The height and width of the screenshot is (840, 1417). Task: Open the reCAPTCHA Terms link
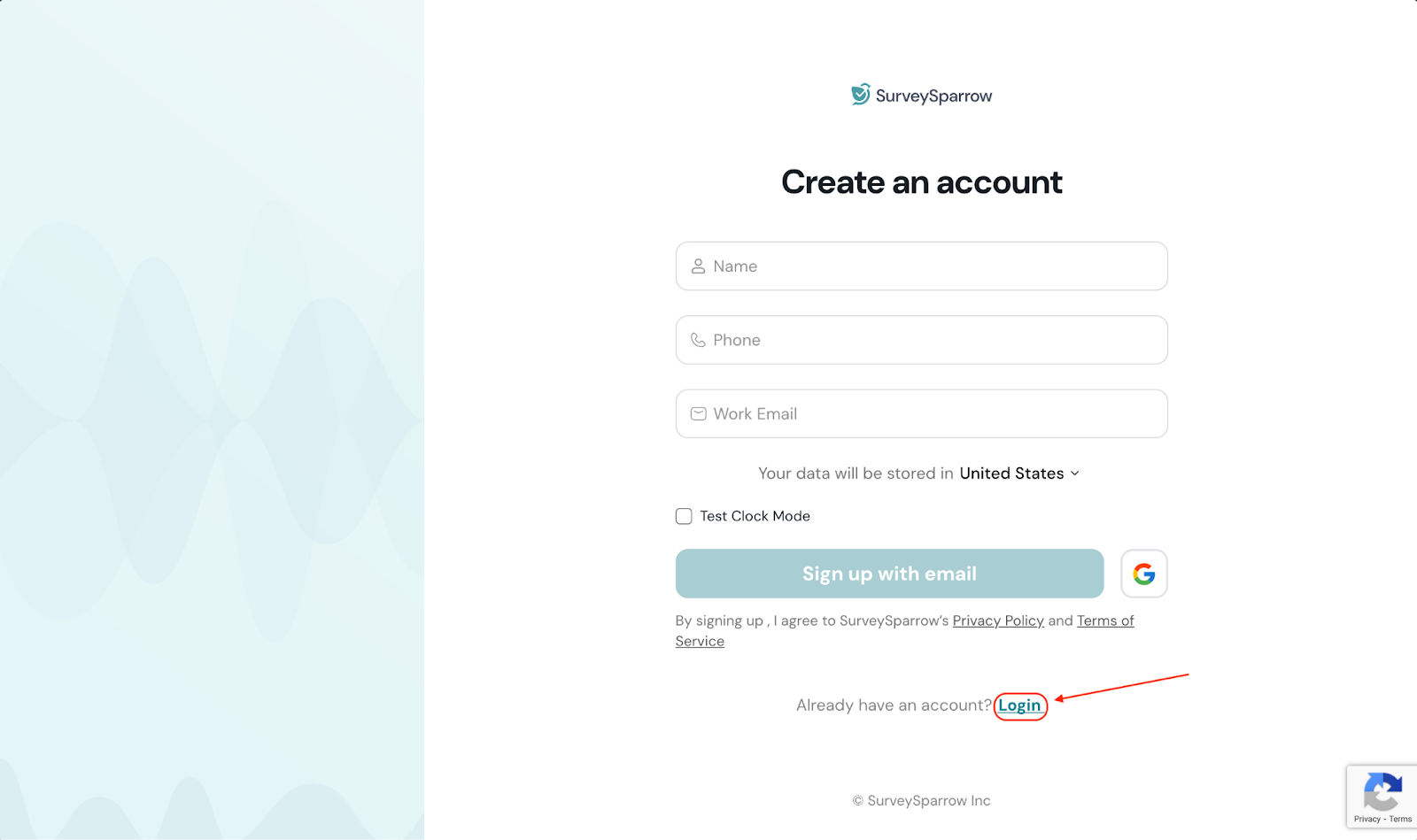pos(1400,820)
